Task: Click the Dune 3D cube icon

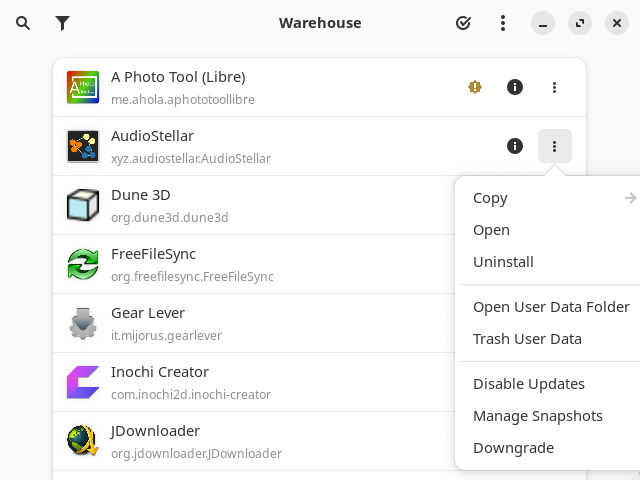Action: (x=83, y=205)
